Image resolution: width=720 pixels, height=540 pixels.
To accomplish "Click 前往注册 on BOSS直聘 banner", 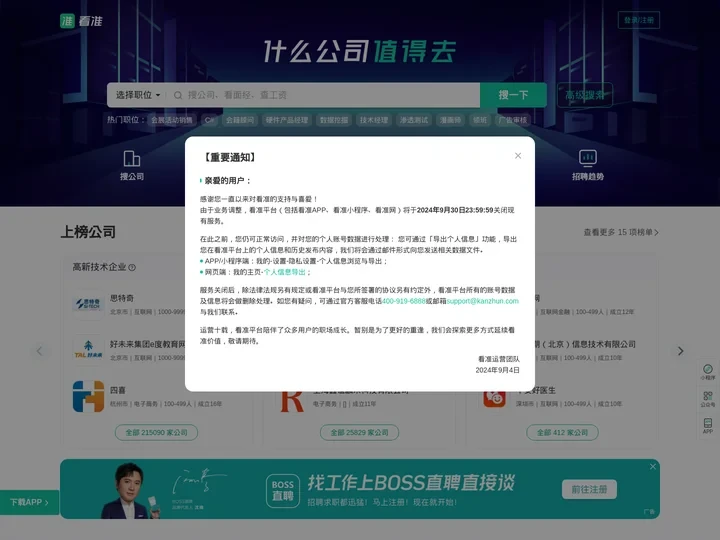I will tap(589, 489).
